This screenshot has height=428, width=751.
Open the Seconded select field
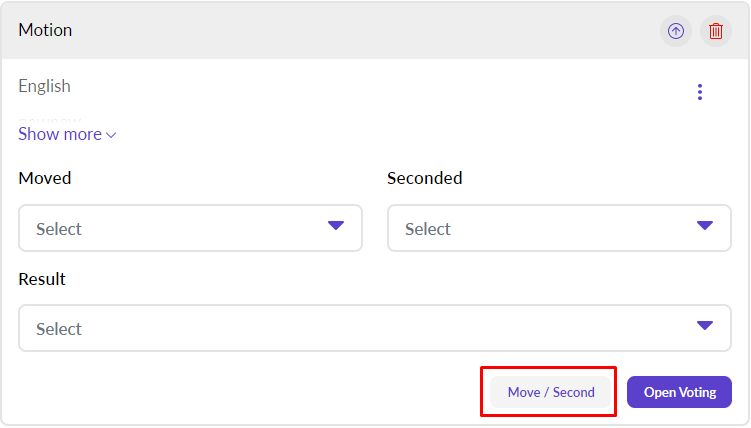point(540,228)
